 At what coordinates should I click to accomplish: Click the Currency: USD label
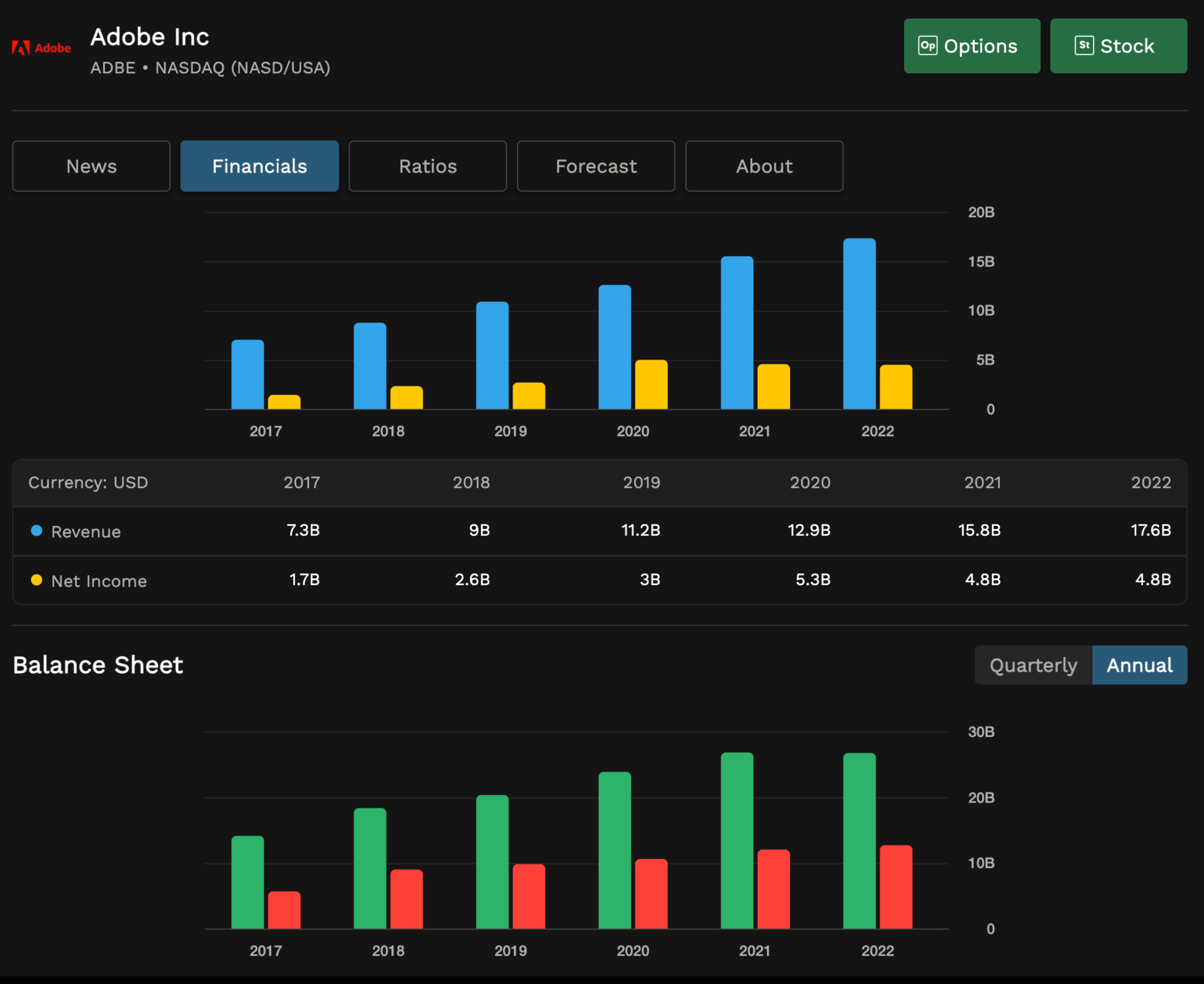[x=88, y=482]
